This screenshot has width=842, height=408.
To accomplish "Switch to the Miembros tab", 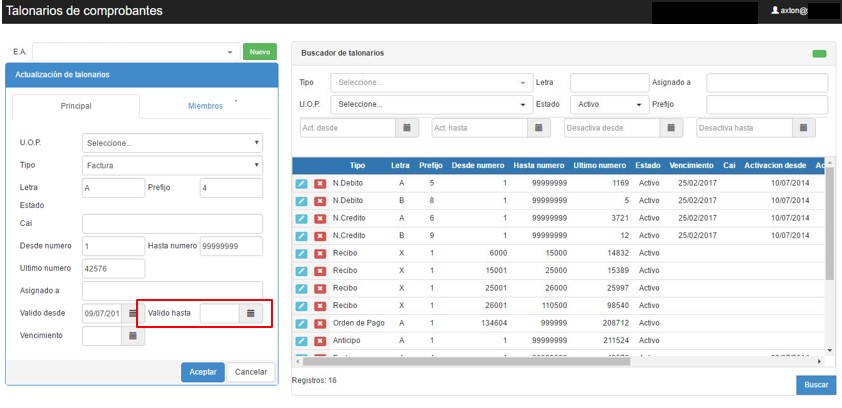I will pyautogui.click(x=206, y=106).
